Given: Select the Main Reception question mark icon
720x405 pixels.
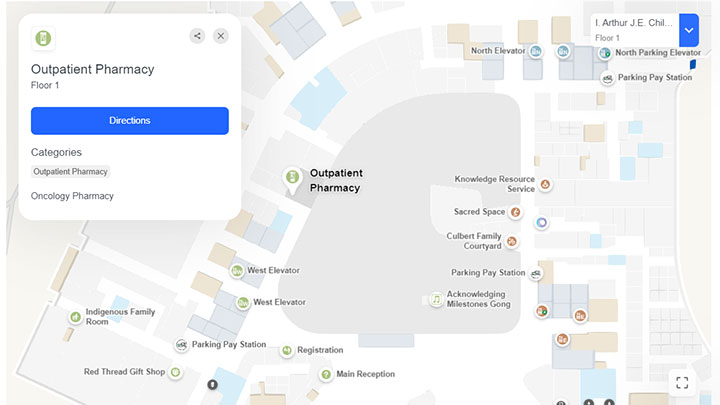Looking at the screenshot, I should [x=326, y=374].
